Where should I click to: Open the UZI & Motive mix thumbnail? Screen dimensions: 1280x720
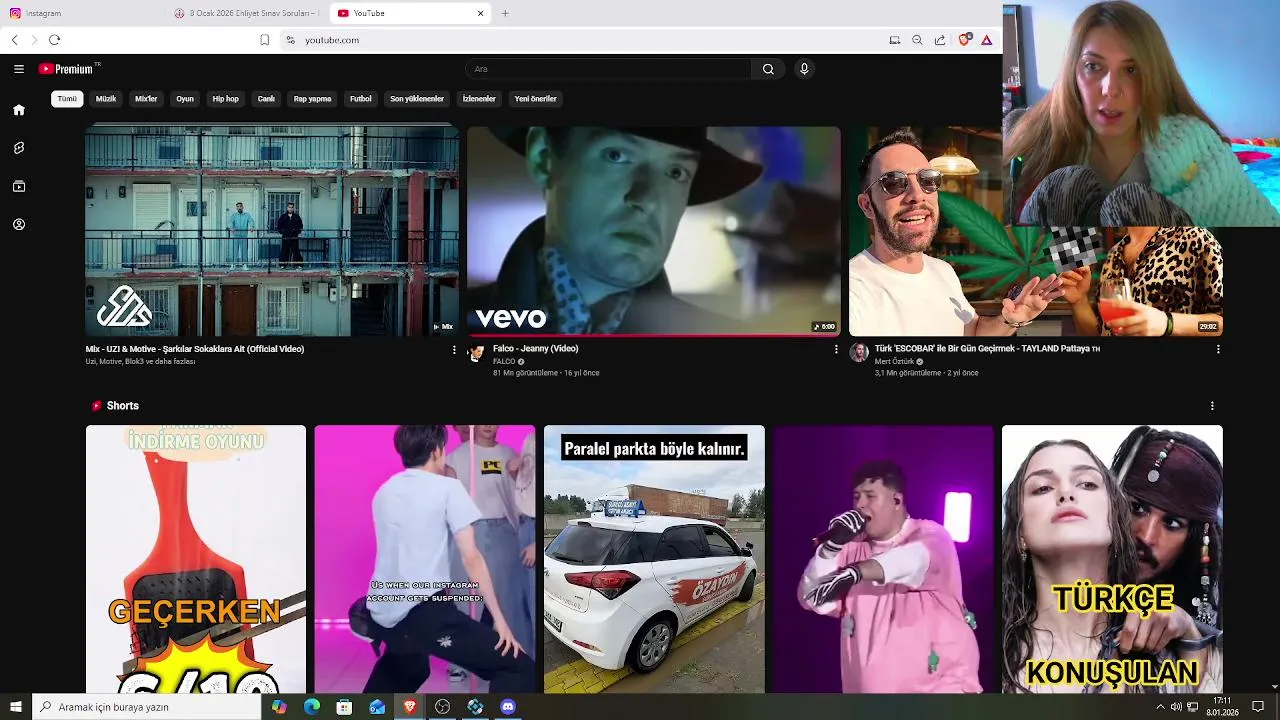pos(272,231)
